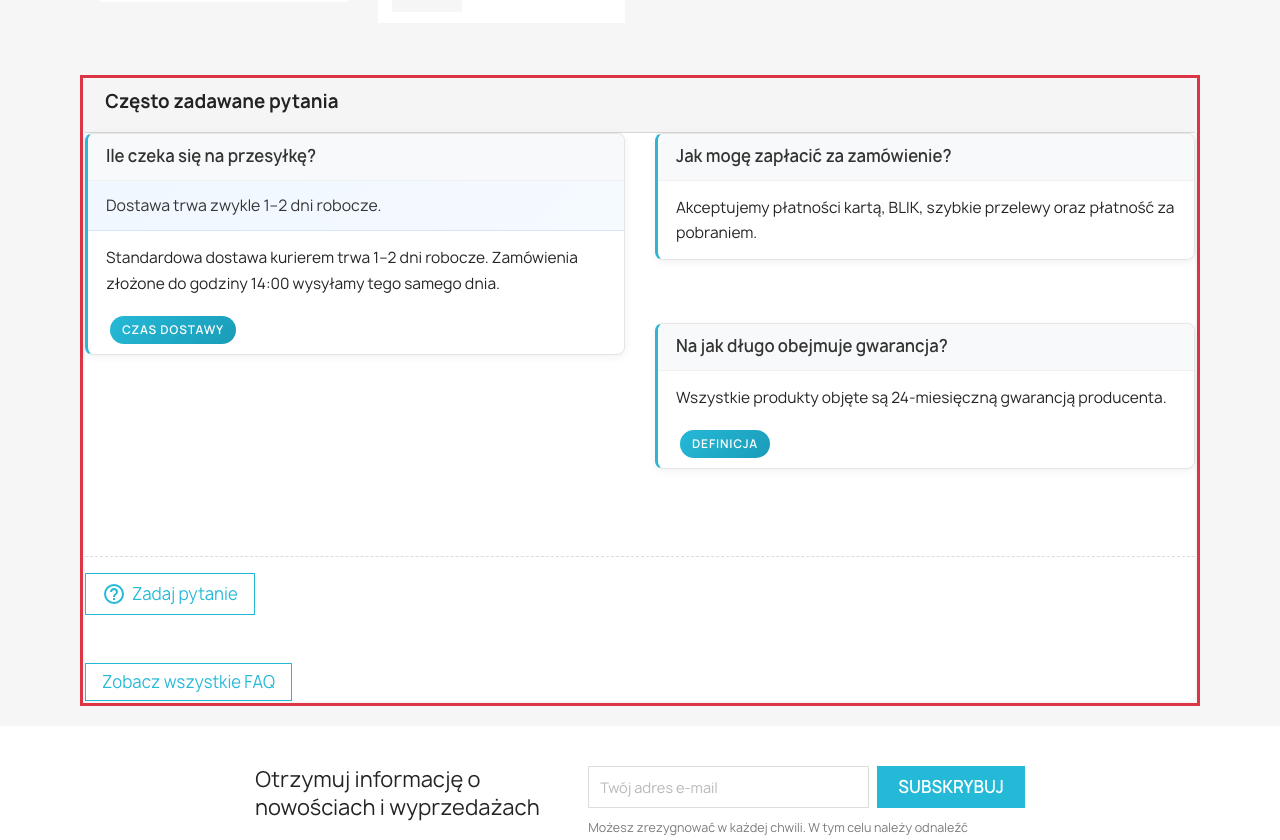Screen dimensions: 1280x840
Task: Select the newsletter heading 'Otrzymuj informację o nowościach'
Action: (x=397, y=793)
